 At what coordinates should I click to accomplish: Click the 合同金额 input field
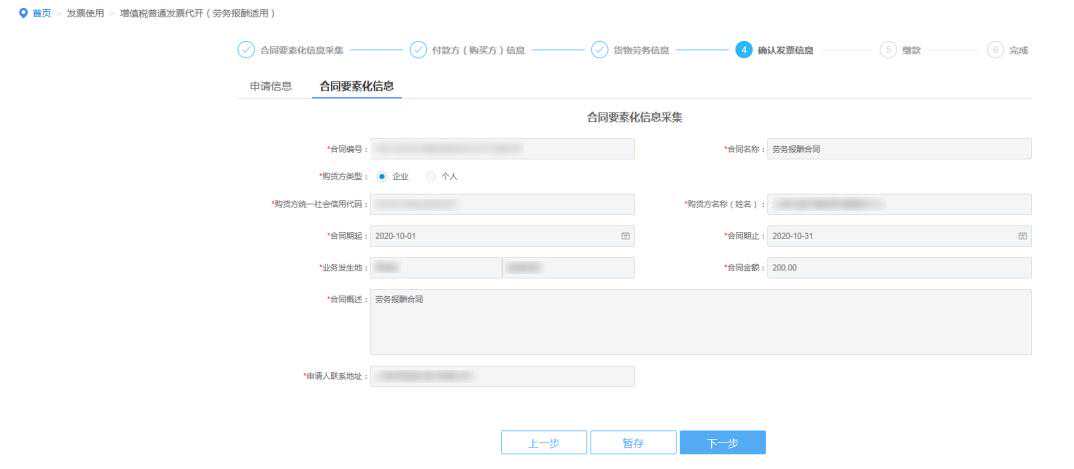point(899,268)
